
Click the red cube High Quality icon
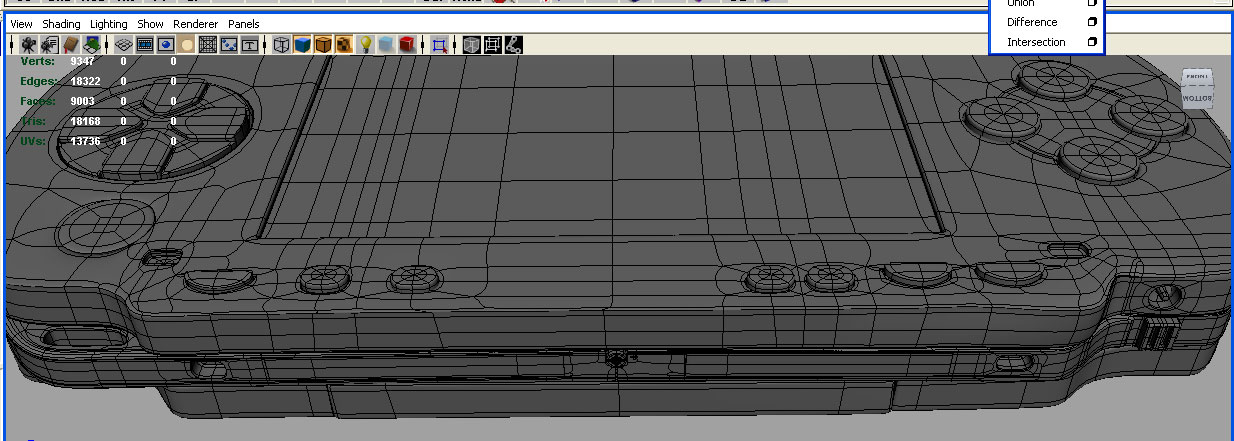(407, 45)
